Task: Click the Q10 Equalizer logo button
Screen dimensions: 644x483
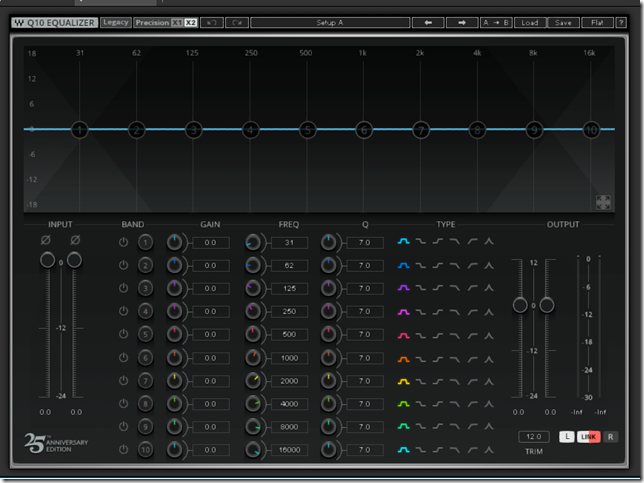Action: point(55,23)
